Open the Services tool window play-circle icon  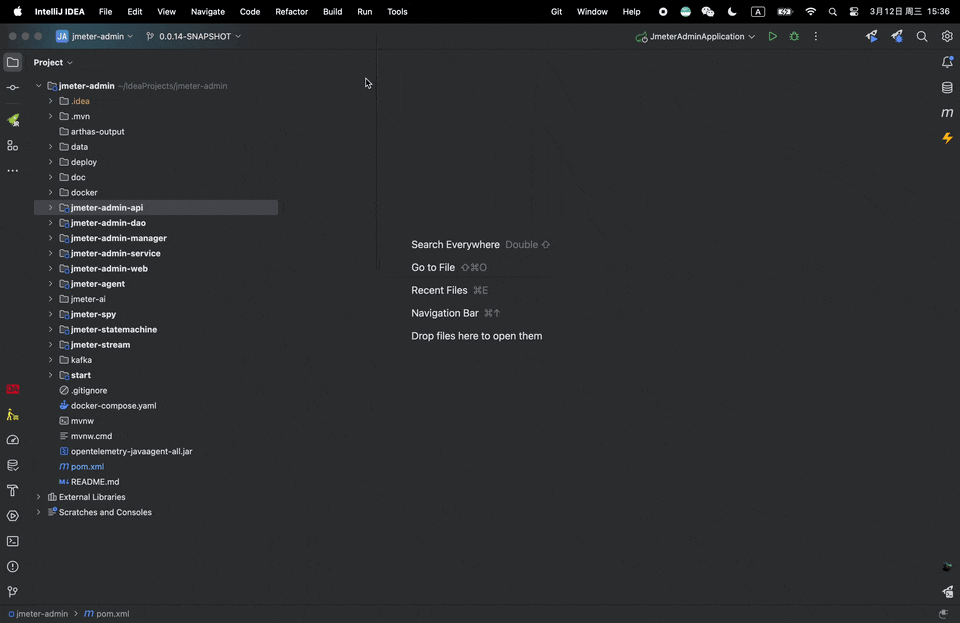[12, 516]
